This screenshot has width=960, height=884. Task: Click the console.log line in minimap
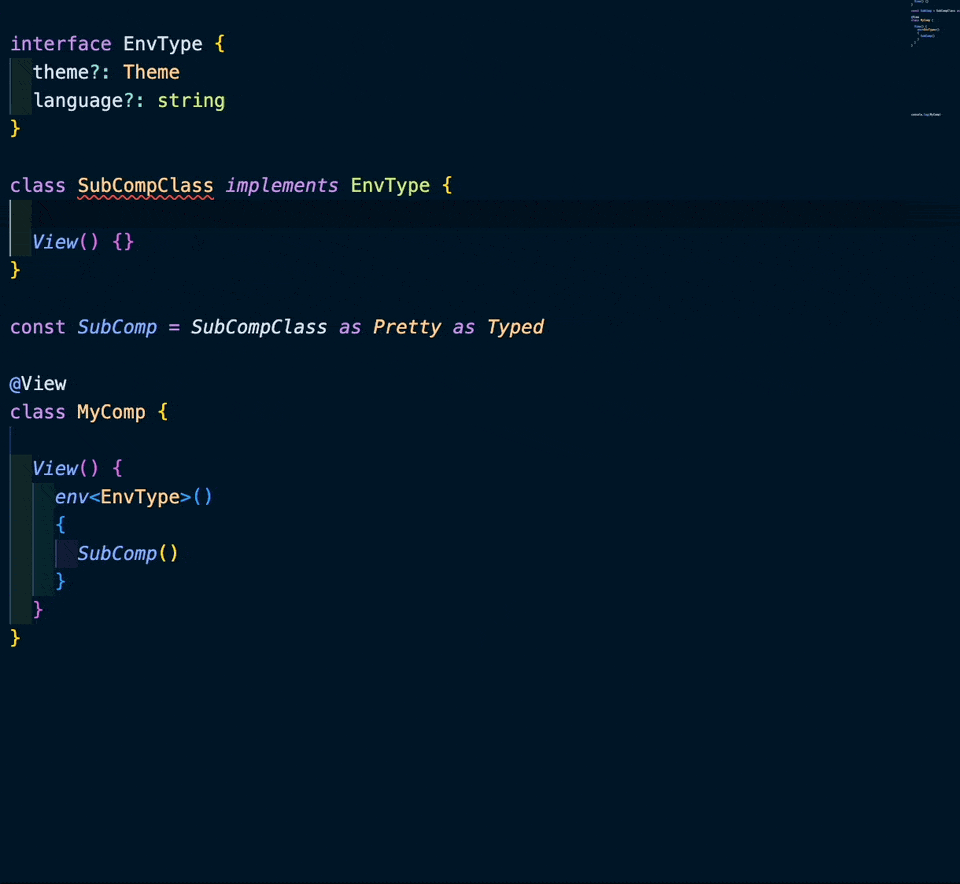pyautogui.click(x=925, y=115)
